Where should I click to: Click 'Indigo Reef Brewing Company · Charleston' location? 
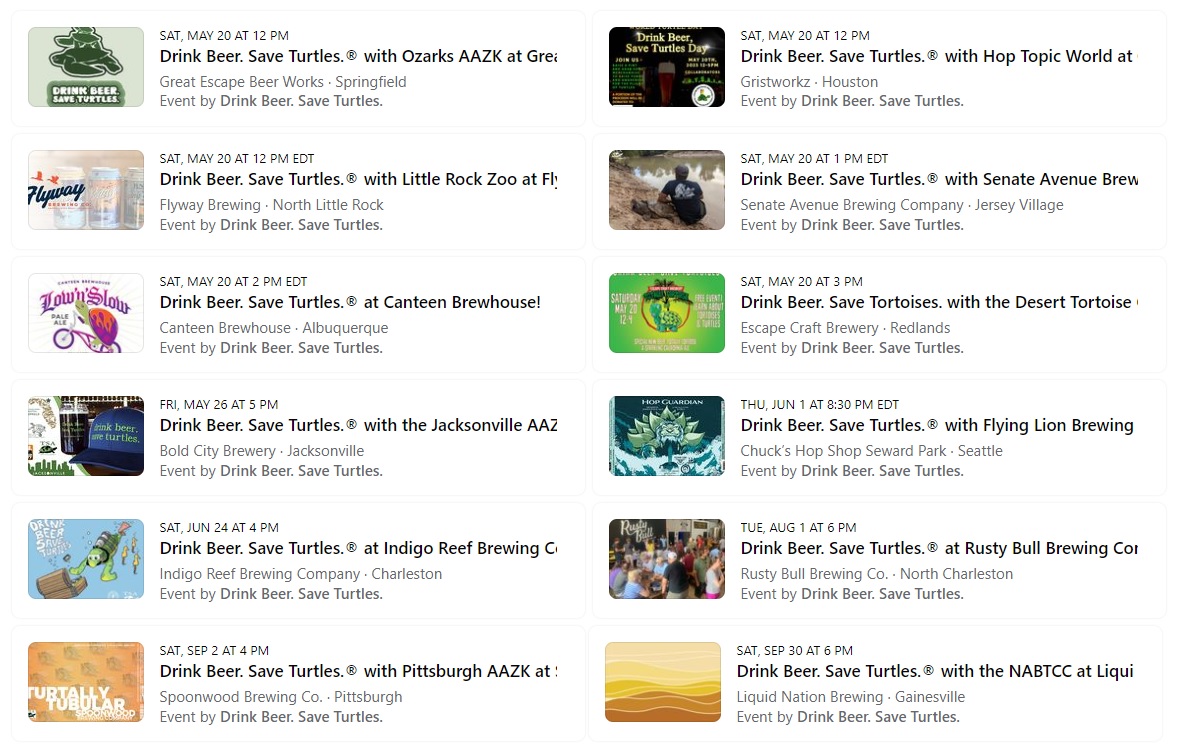pyautogui.click(x=301, y=574)
